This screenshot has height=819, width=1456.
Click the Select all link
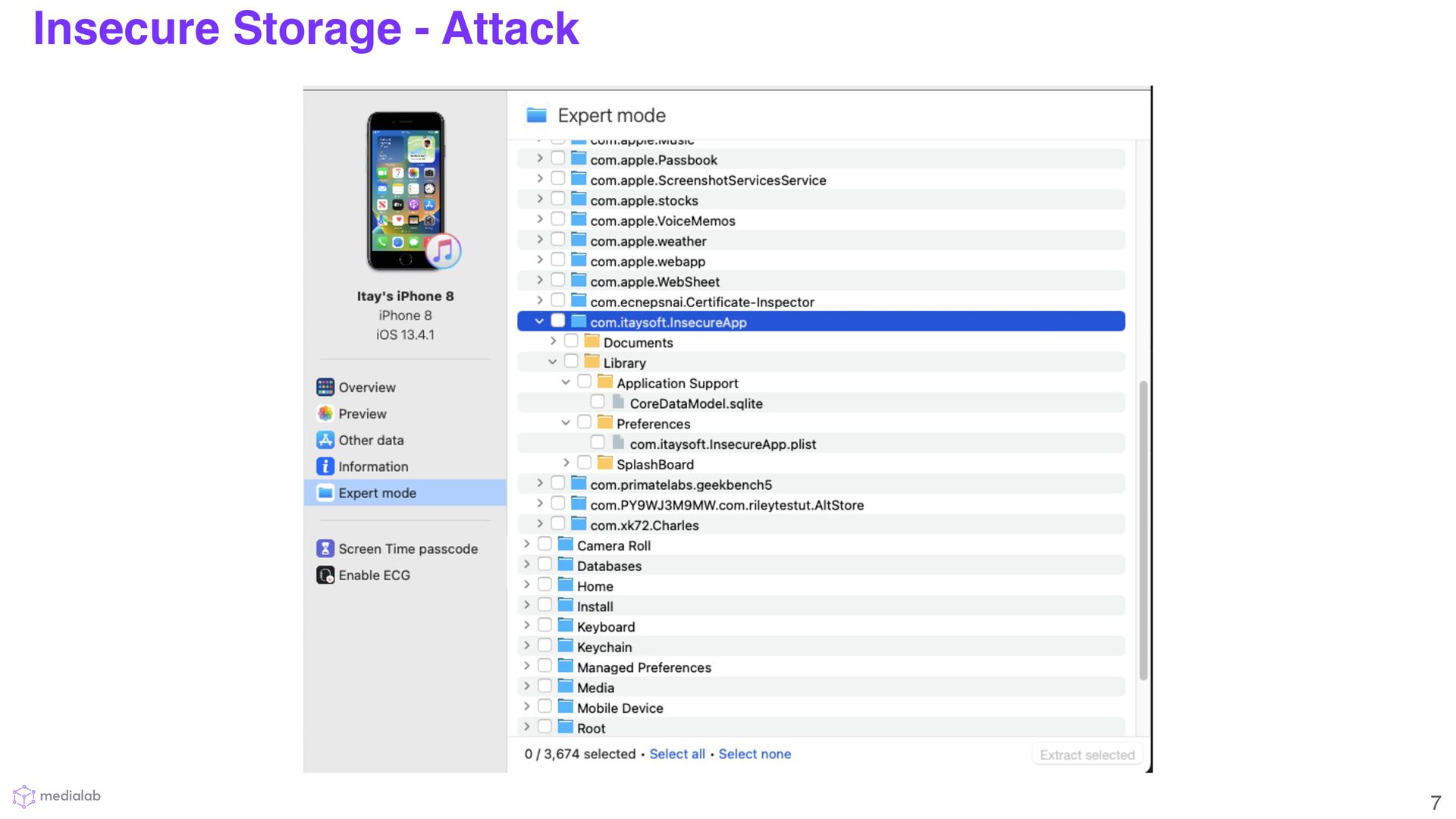(676, 755)
